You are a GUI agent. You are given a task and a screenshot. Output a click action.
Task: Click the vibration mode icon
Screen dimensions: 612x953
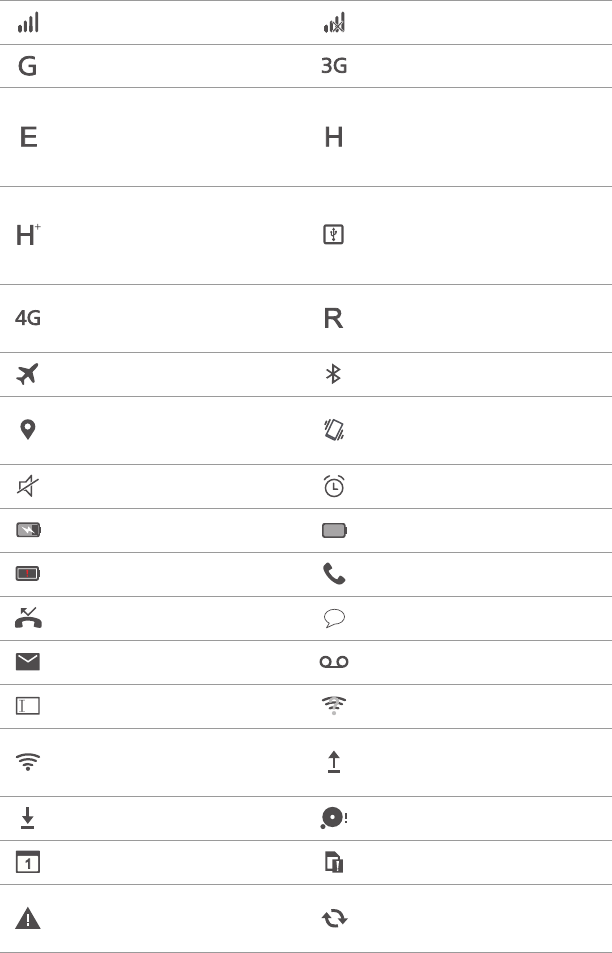(x=334, y=429)
